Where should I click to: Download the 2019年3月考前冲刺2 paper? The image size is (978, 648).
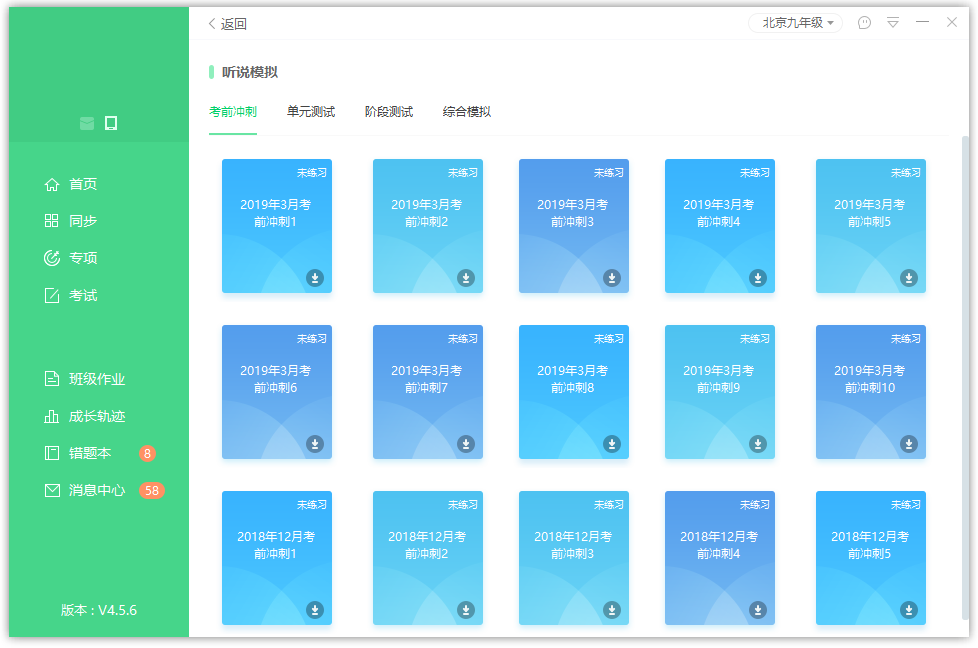tap(466, 278)
